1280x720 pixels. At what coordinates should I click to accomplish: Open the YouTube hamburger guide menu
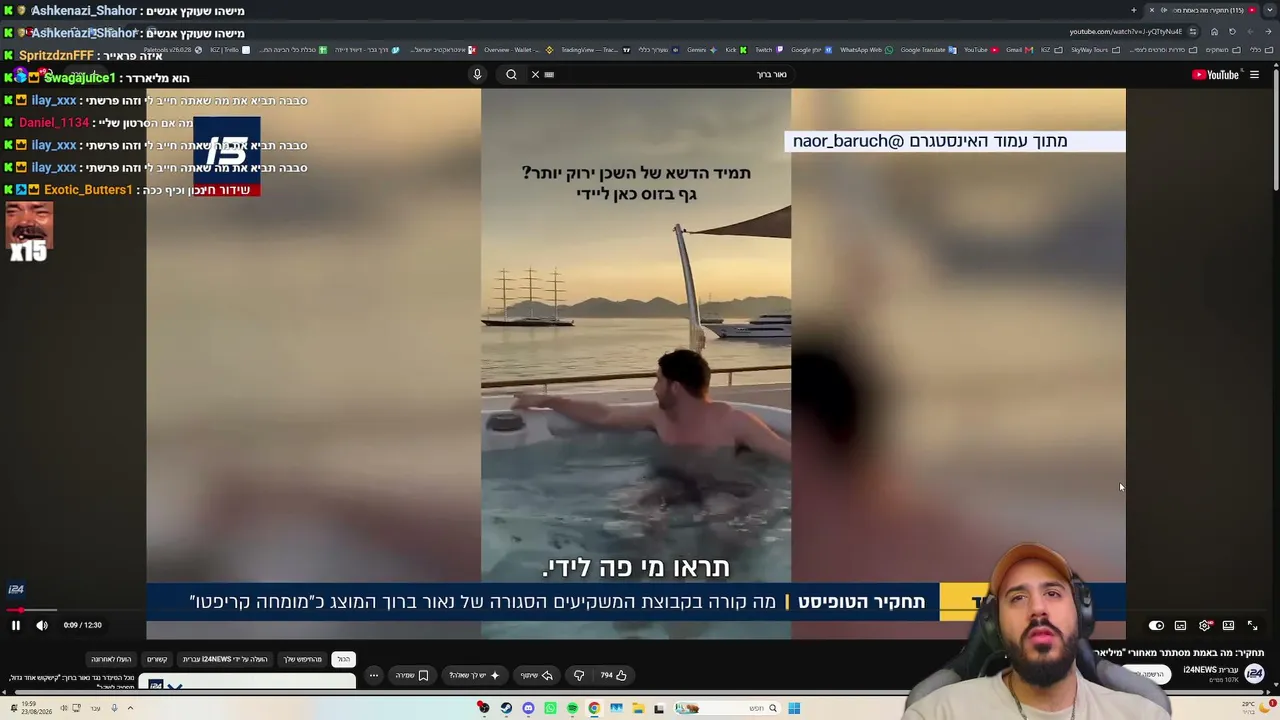coord(1254,74)
